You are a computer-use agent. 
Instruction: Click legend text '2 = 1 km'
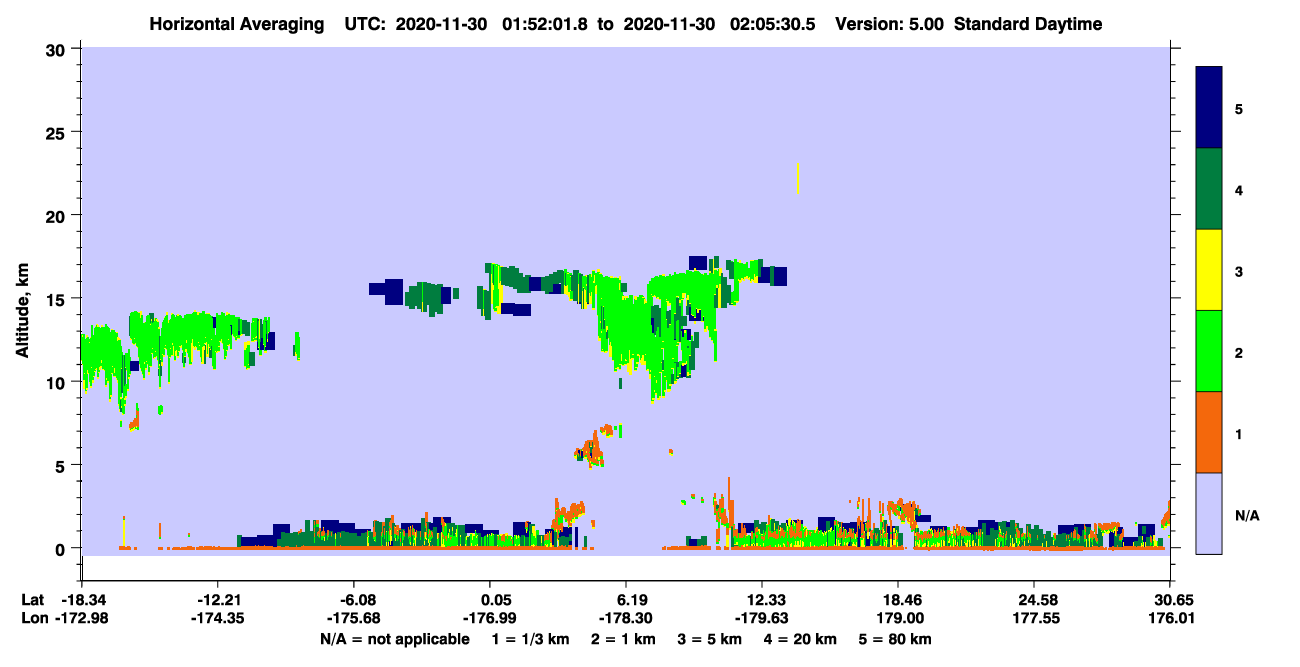point(624,639)
